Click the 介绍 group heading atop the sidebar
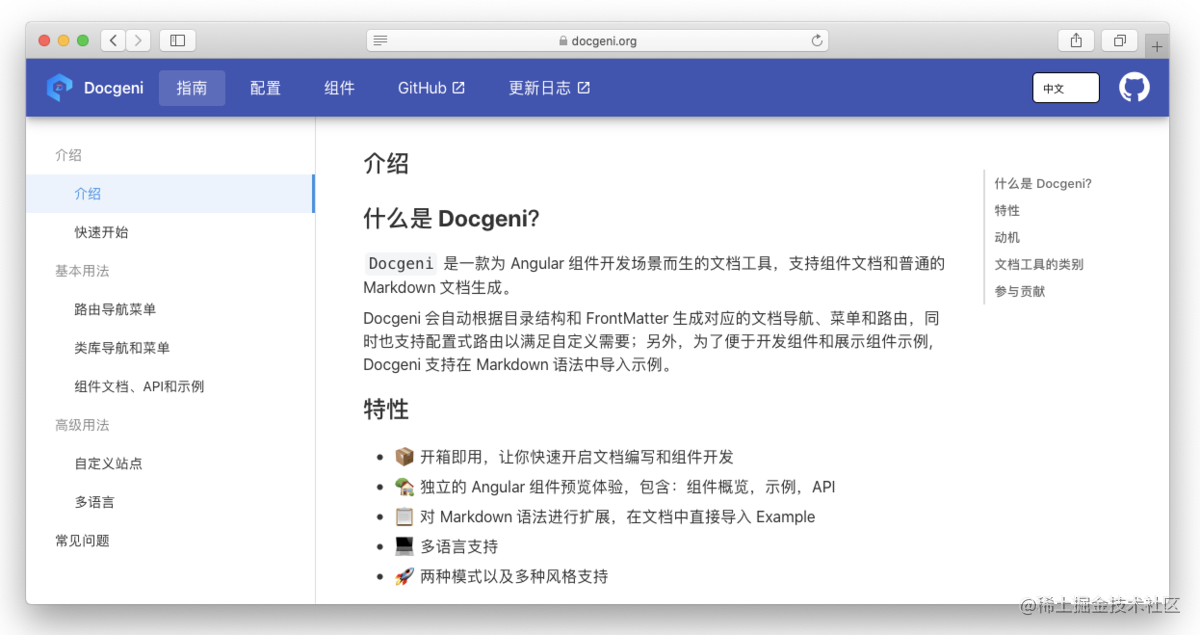 click(x=68, y=155)
